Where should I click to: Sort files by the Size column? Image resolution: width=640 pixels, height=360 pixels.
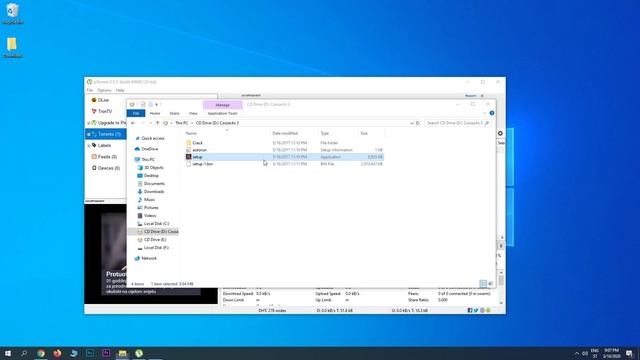[364, 133]
